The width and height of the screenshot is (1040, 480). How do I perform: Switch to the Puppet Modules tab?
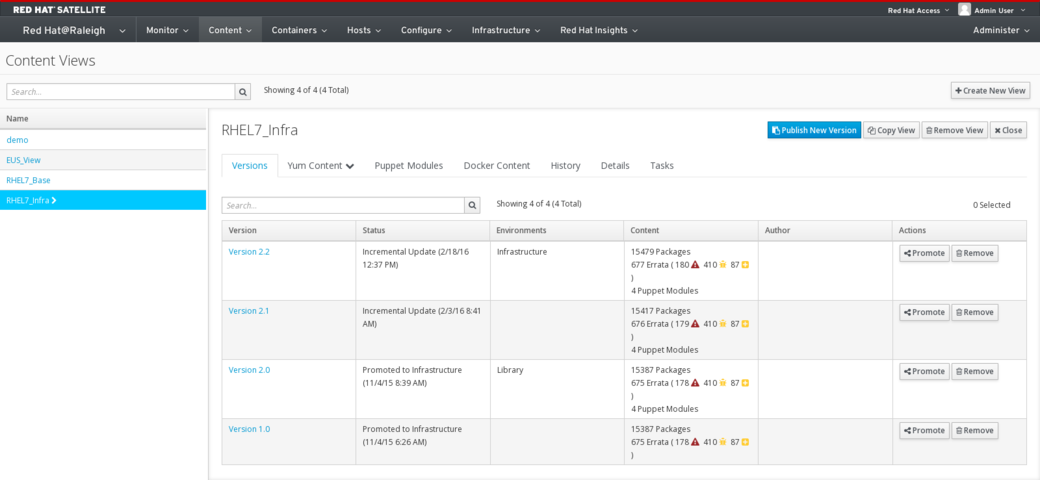409,166
